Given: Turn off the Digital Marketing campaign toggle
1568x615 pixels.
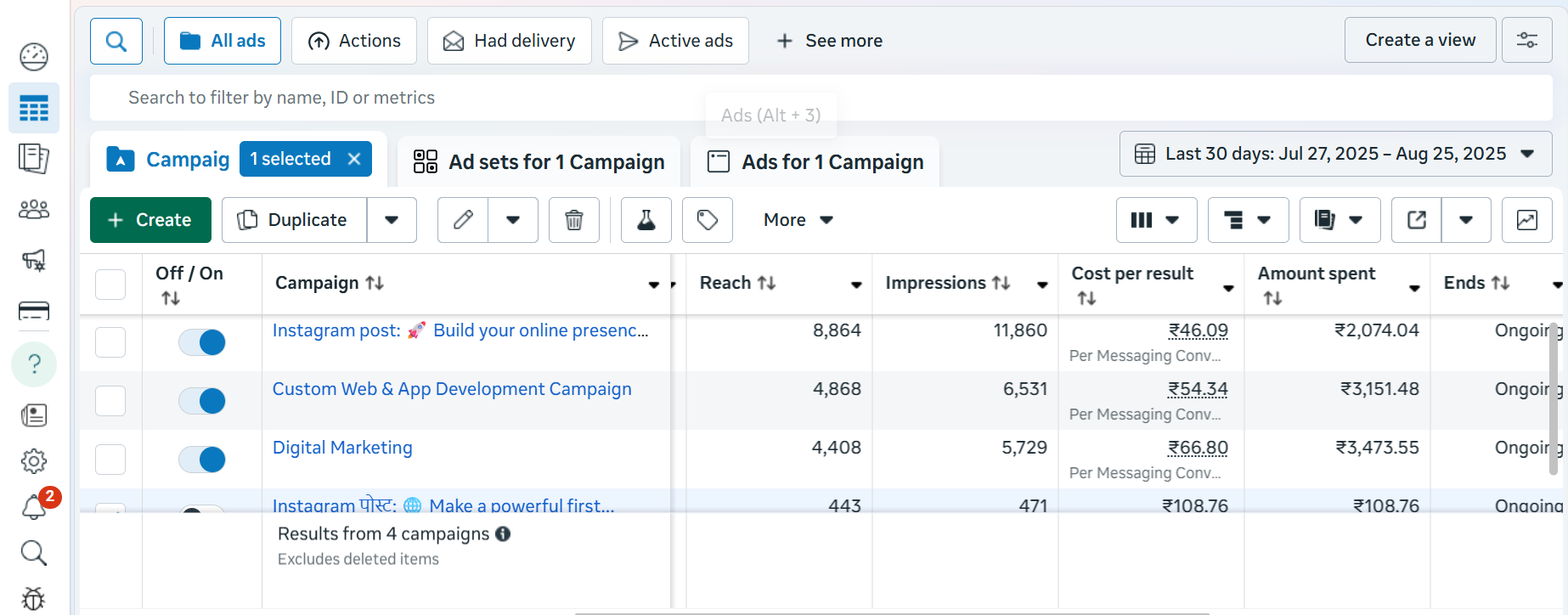Looking at the screenshot, I should 202,460.
